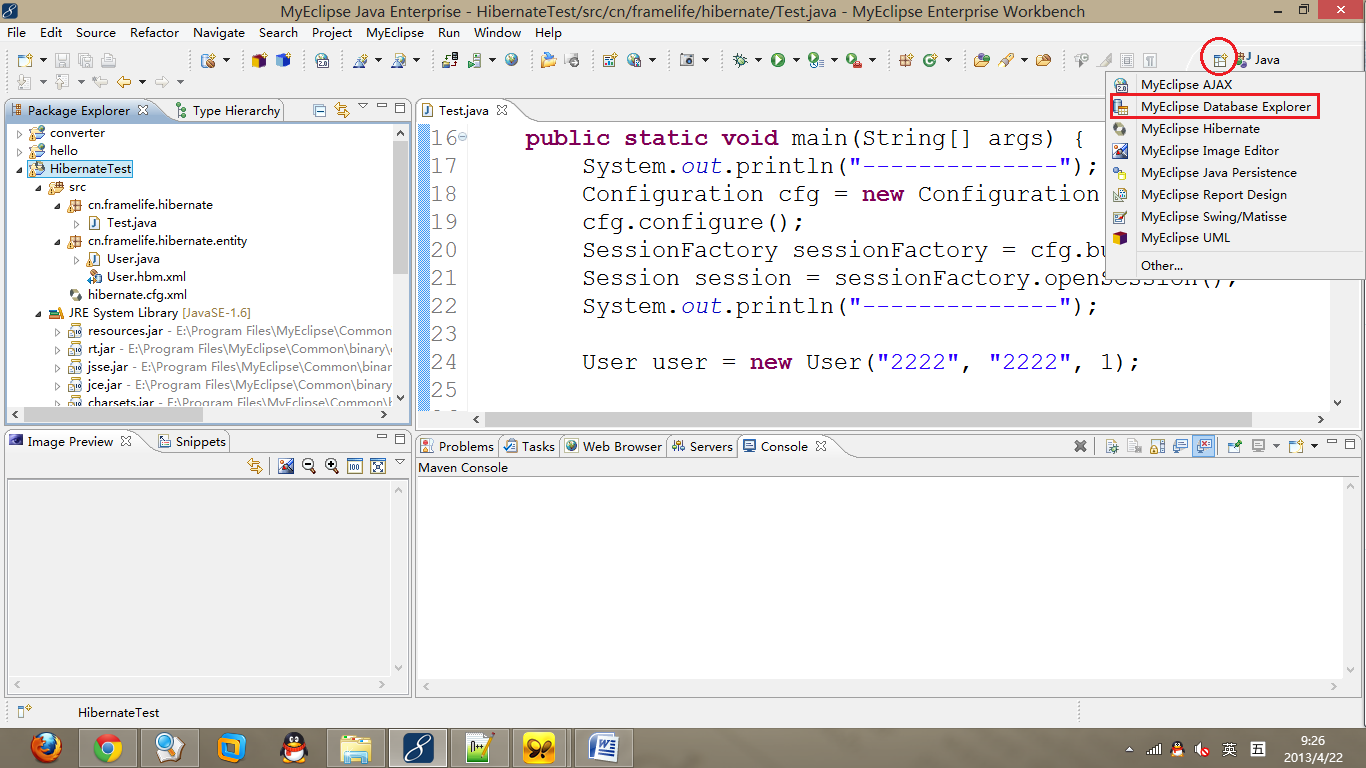The width and height of the screenshot is (1366, 768).
Task: Expand the hello project node
Action: pos(19,151)
